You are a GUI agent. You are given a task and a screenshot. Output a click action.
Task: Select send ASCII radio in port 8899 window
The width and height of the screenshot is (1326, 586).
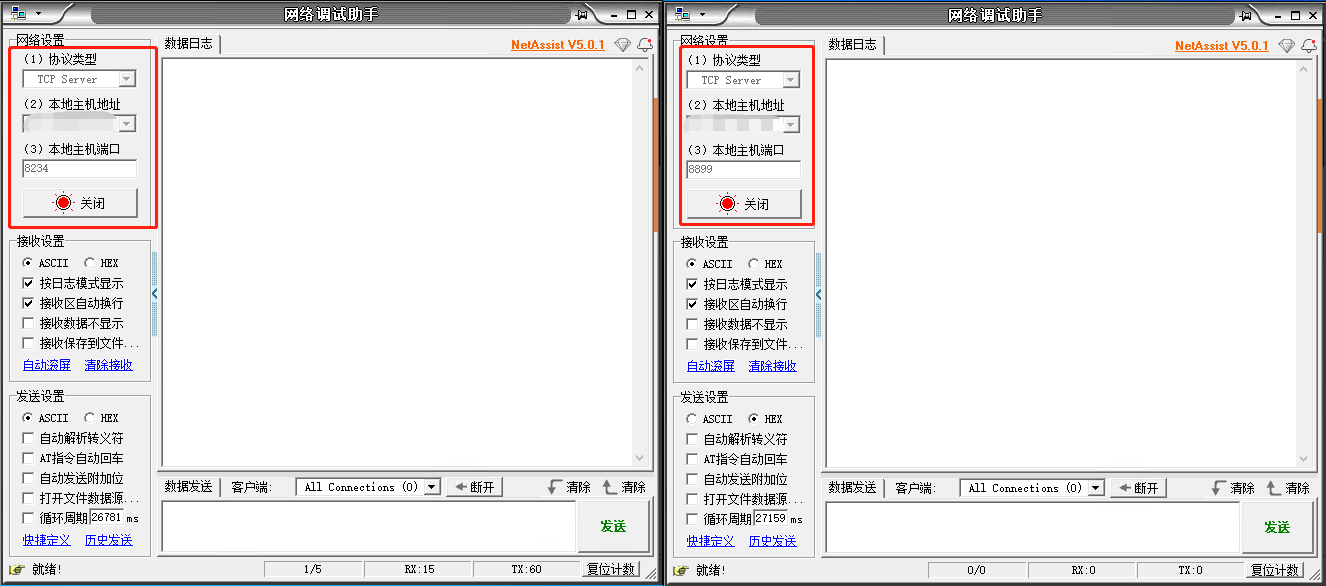click(x=692, y=419)
